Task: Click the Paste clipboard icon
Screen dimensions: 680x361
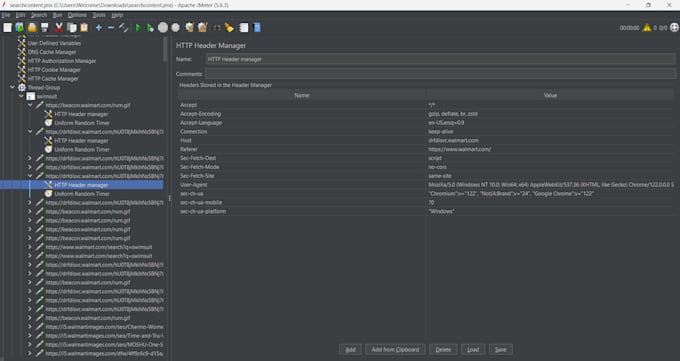Action: 84,28
